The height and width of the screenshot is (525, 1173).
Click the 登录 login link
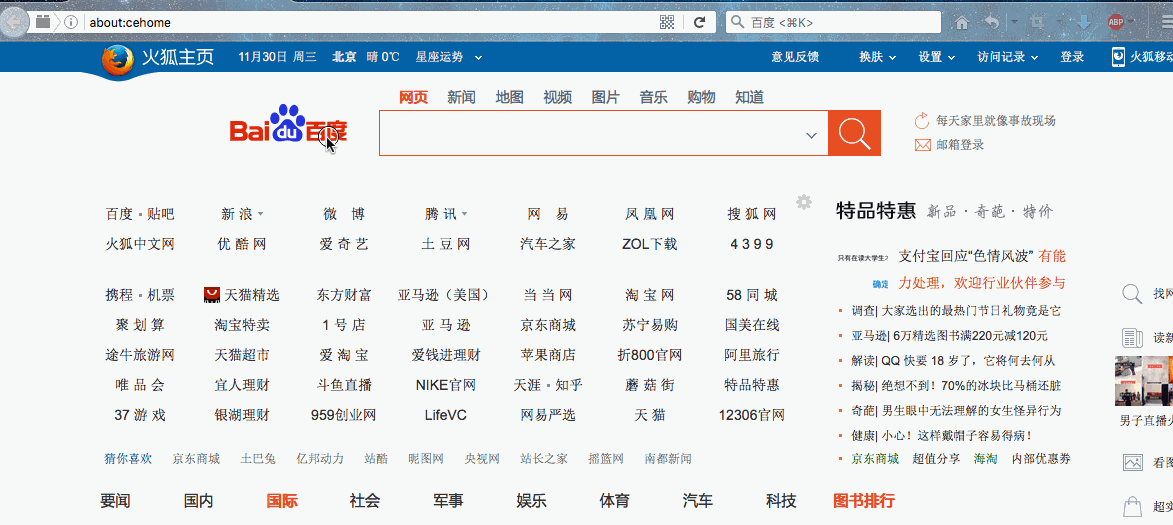pyautogui.click(x=1072, y=57)
